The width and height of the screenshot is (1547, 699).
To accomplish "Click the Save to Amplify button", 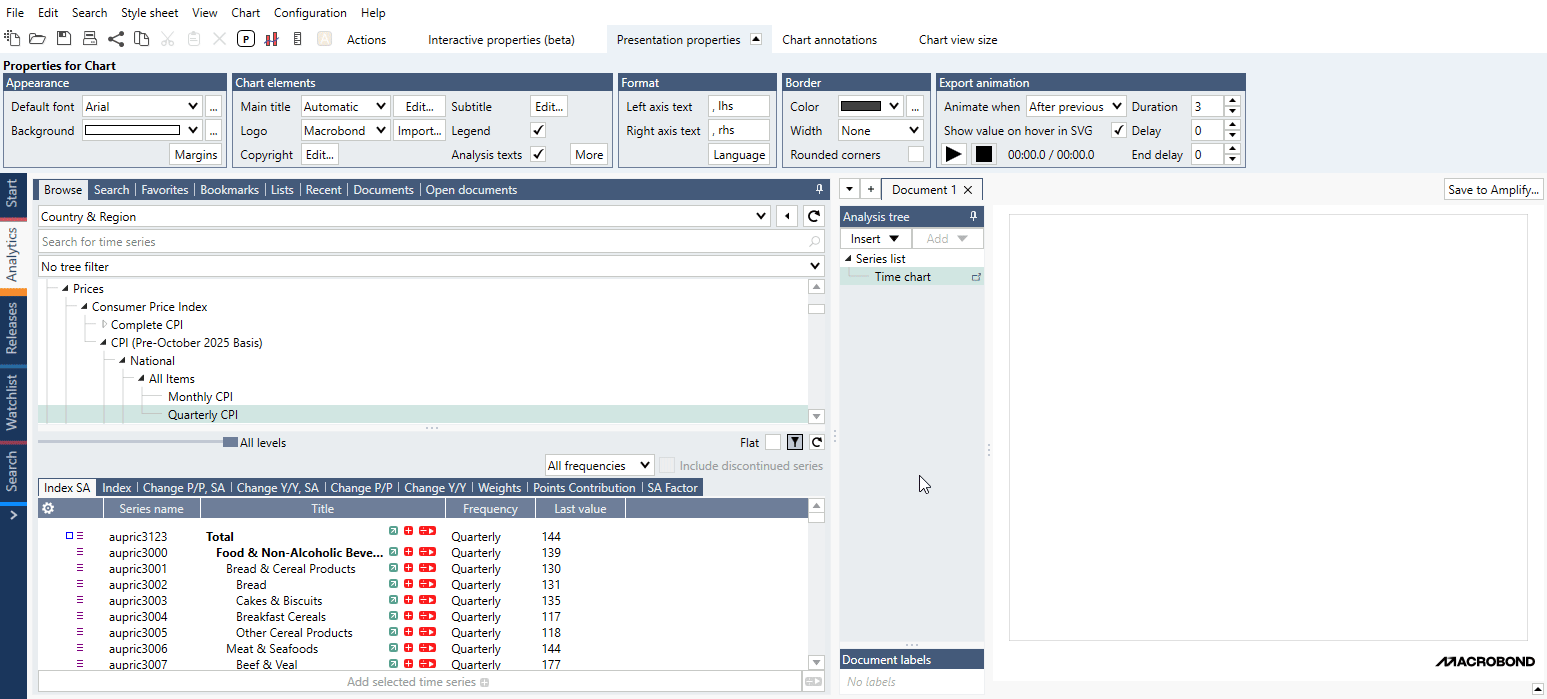I will 1493,190.
